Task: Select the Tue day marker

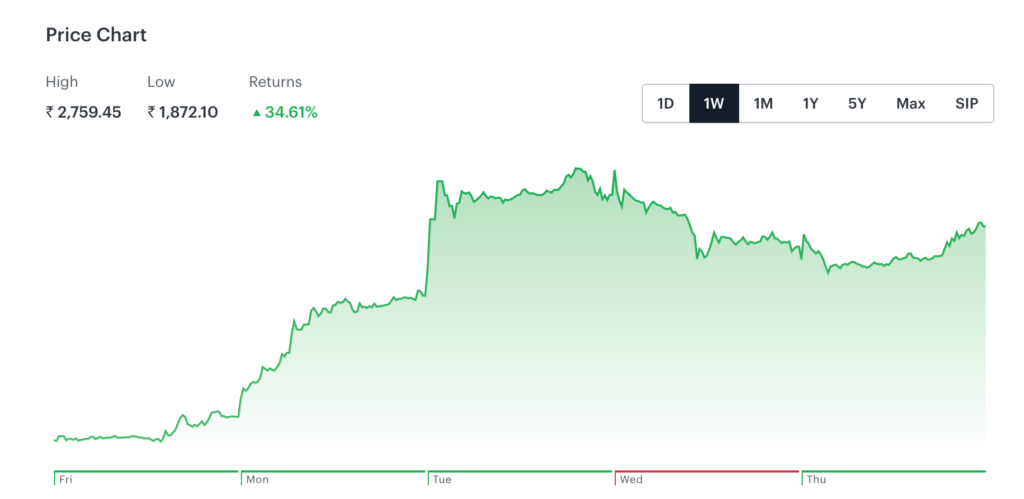Action: [442, 480]
